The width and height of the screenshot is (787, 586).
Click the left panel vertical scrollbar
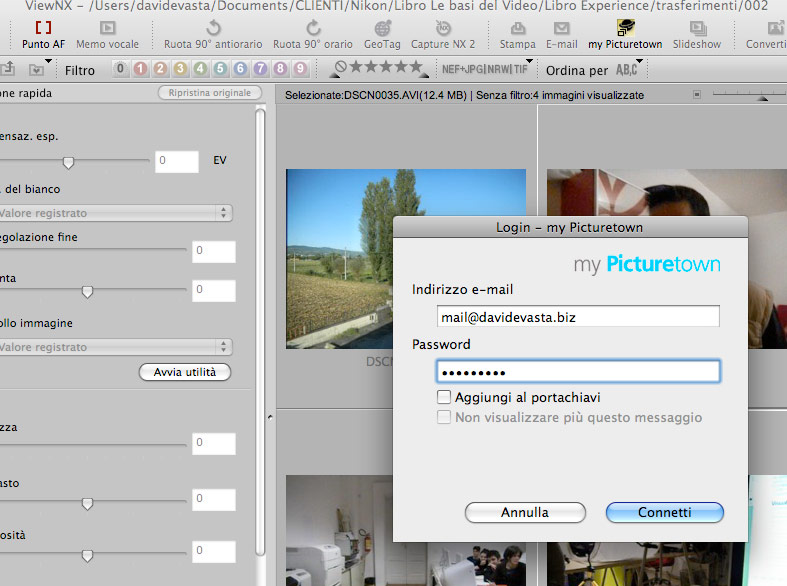[260, 331]
